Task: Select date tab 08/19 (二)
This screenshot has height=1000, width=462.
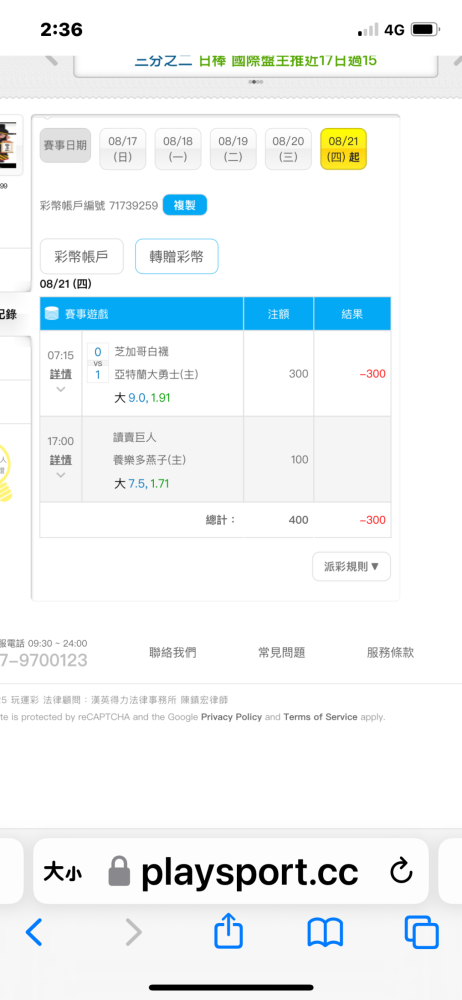Action: pos(233,149)
